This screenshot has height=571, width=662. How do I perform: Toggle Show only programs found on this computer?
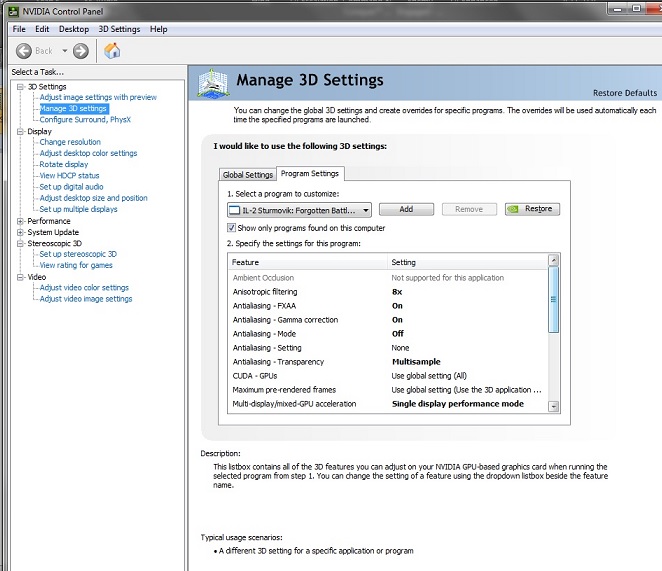[x=231, y=228]
